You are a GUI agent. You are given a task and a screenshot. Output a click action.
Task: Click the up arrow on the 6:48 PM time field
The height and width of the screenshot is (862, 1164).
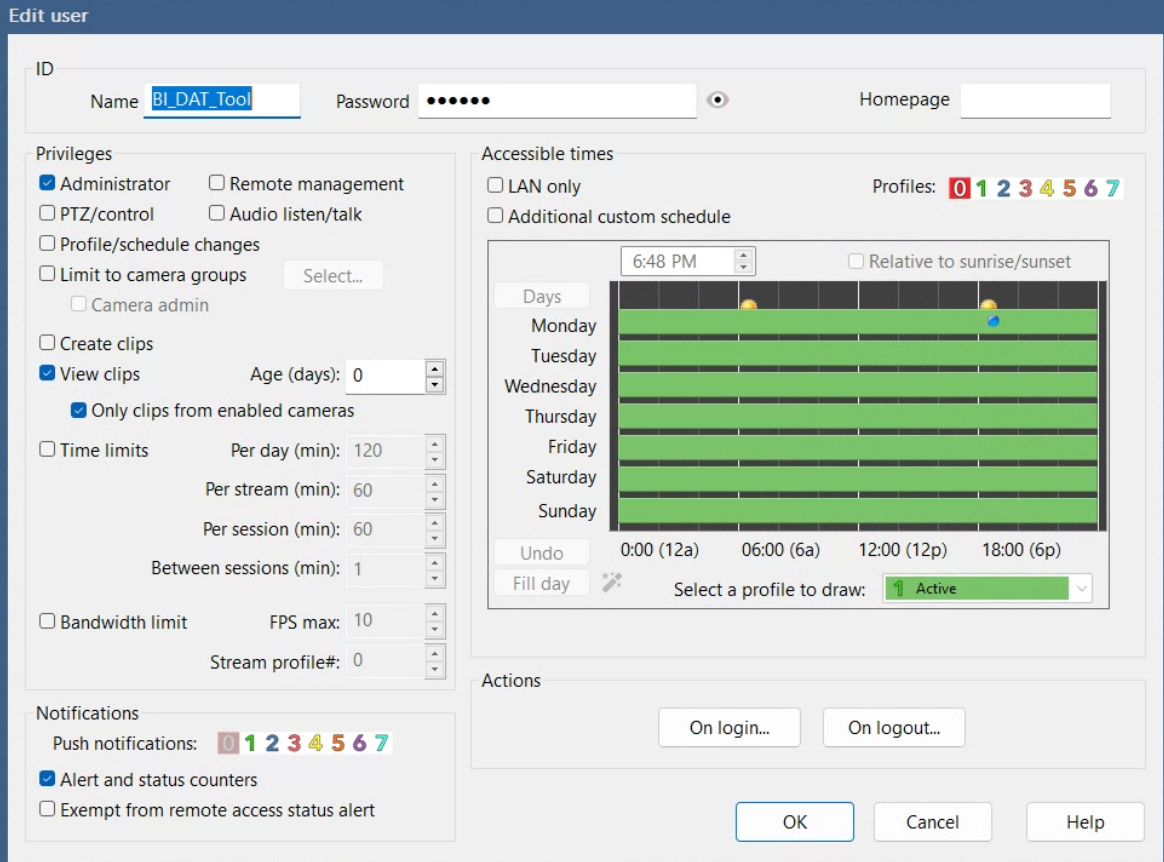[x=742, y=256]
